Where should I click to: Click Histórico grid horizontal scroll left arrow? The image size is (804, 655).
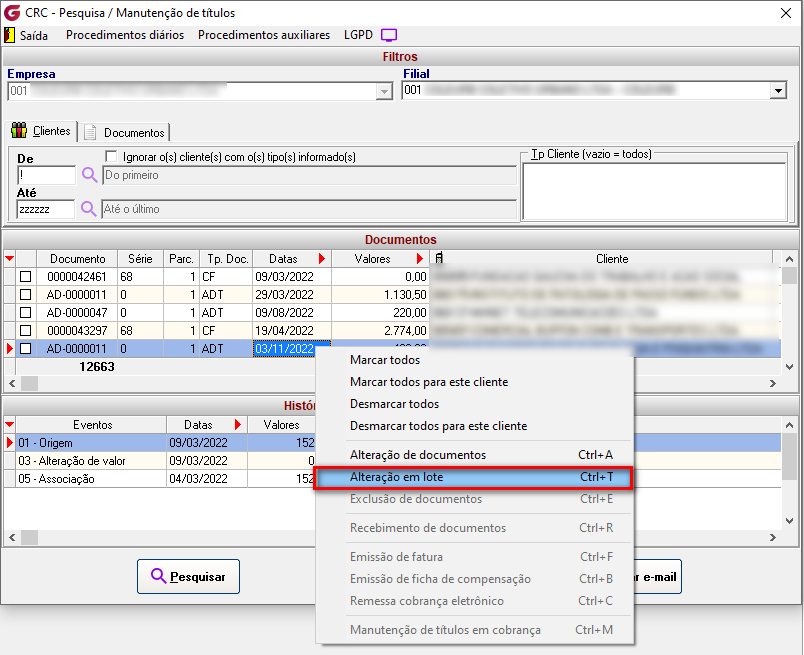[x=12, y=538]
